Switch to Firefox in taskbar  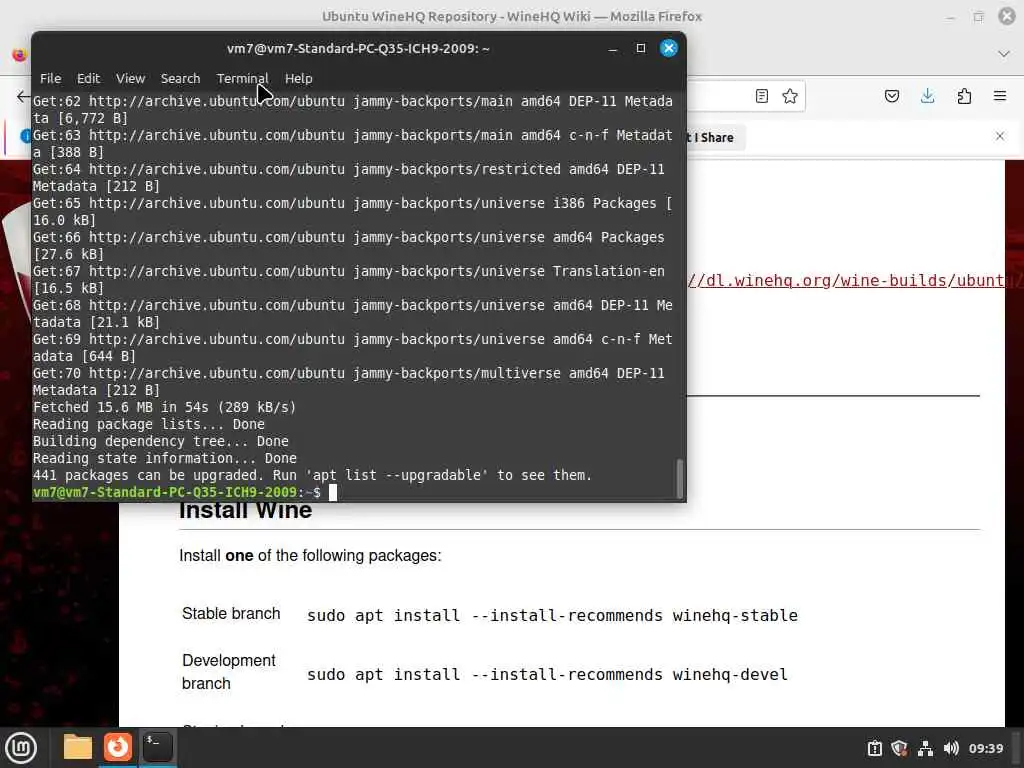pos(118,747)
